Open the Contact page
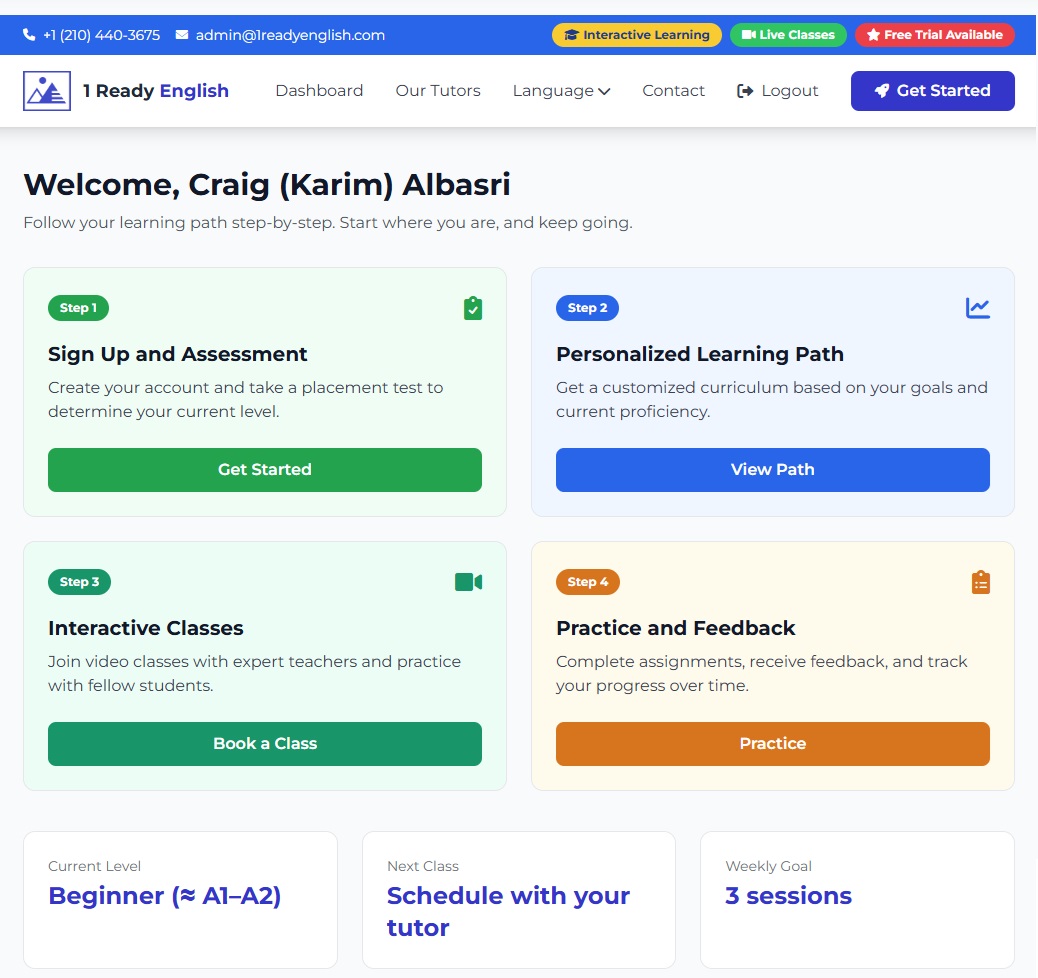The image size is (1038, 978). (673, 91)
